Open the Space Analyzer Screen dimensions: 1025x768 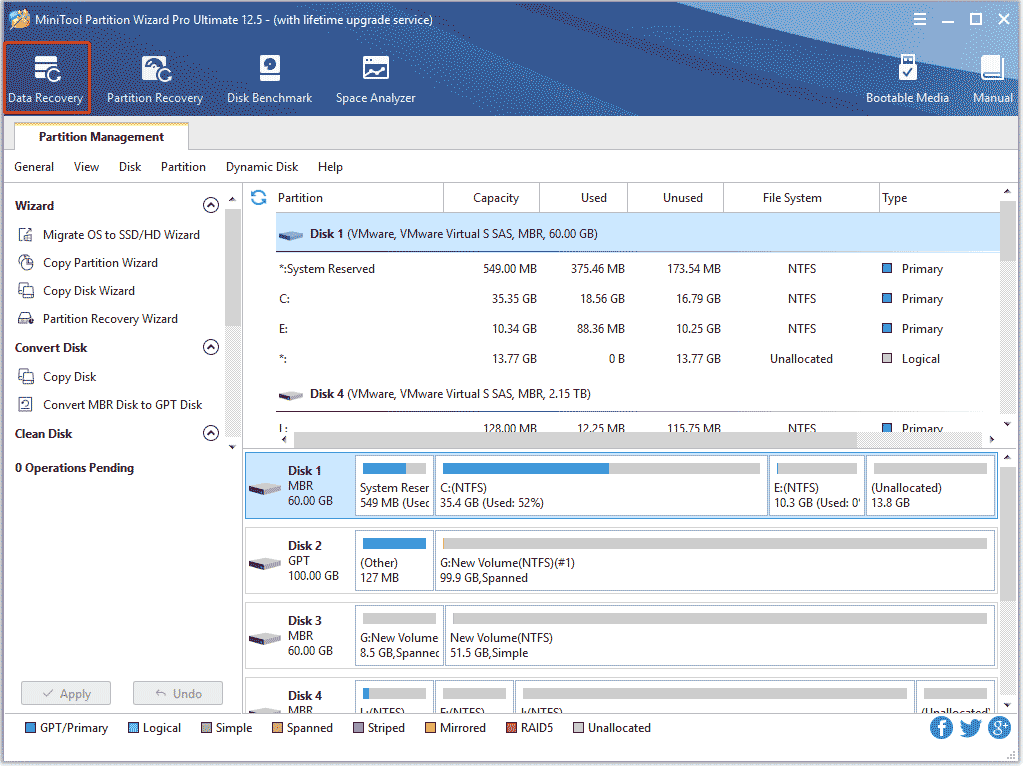(375, 78)
